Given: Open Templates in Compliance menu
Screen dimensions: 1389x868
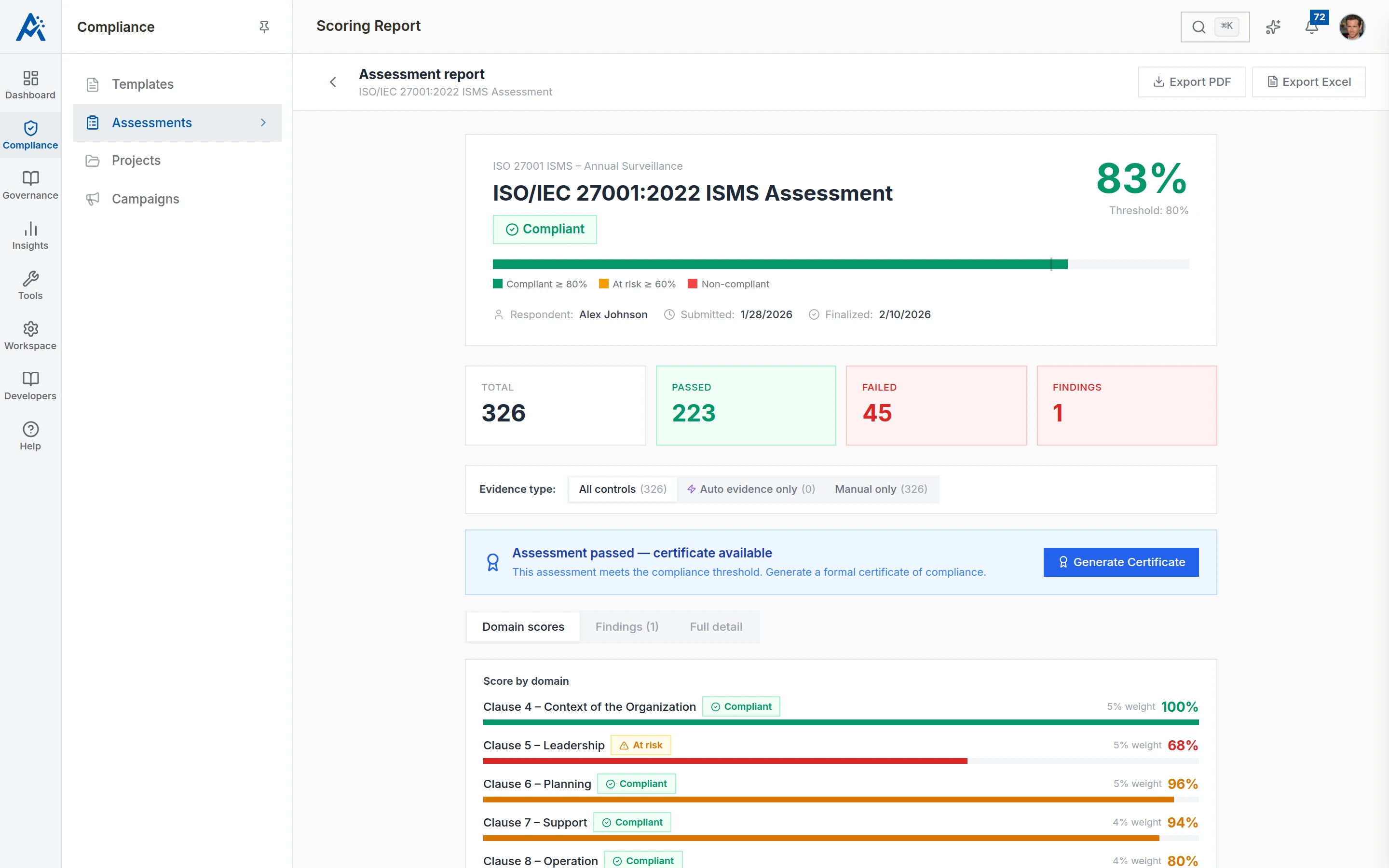Looking at the screenshot, I should coord(177,84).
